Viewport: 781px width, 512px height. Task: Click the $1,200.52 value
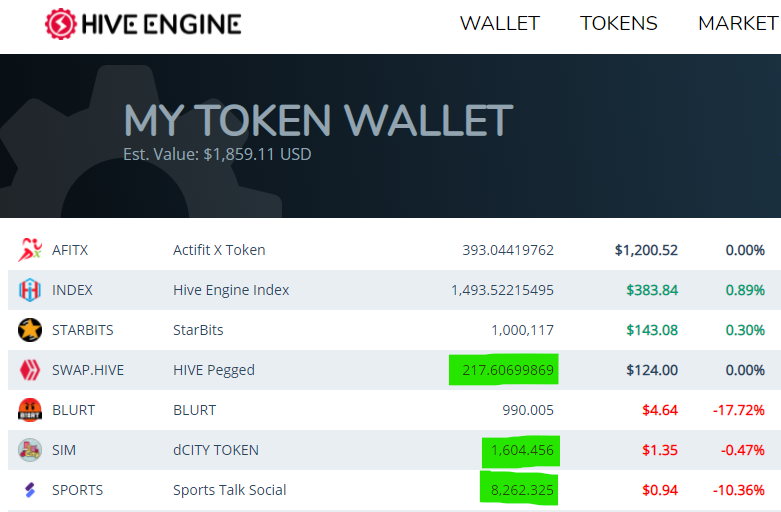[x=646, y=250]
